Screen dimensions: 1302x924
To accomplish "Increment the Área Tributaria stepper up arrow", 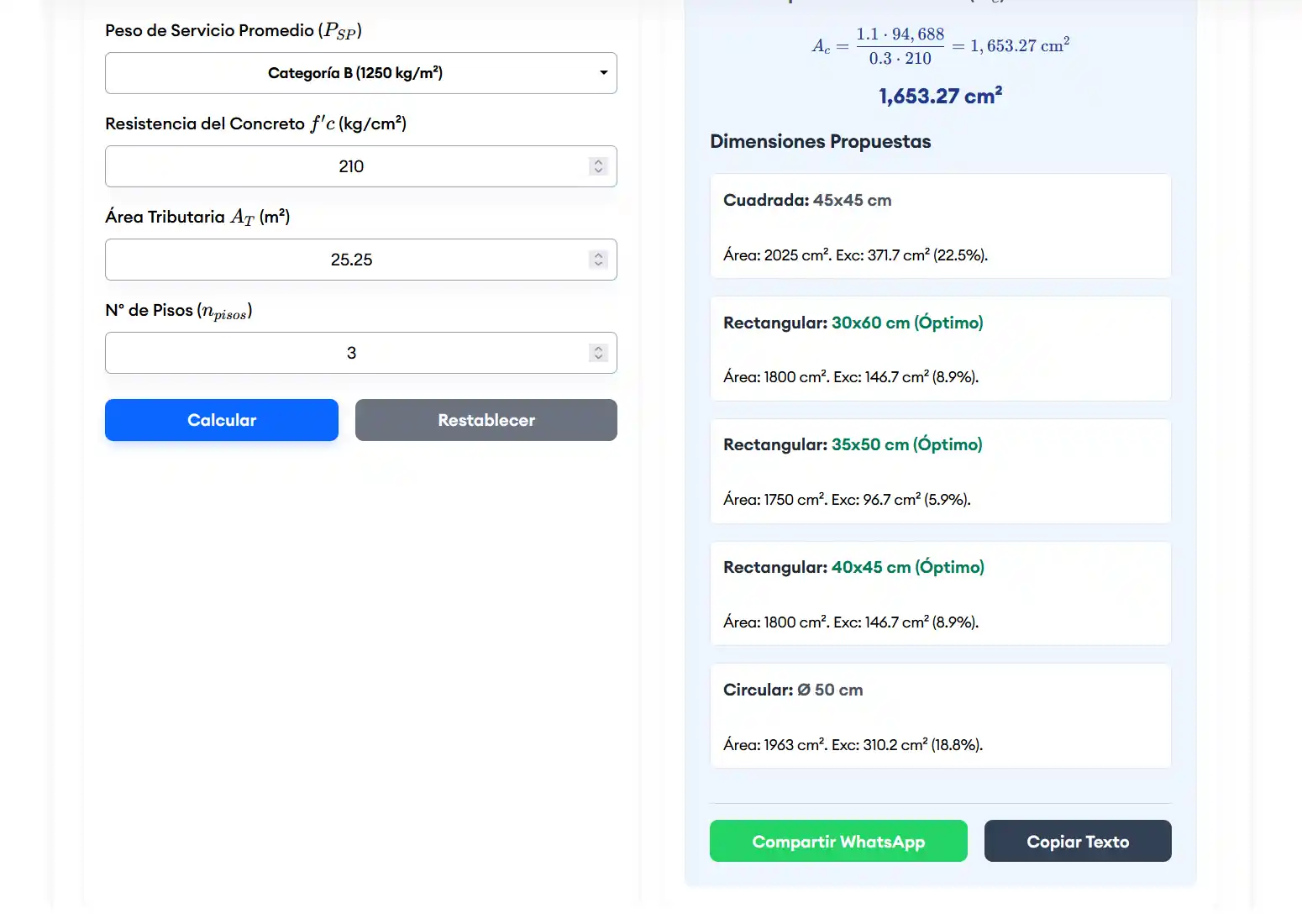I will (x=598, y=255).
